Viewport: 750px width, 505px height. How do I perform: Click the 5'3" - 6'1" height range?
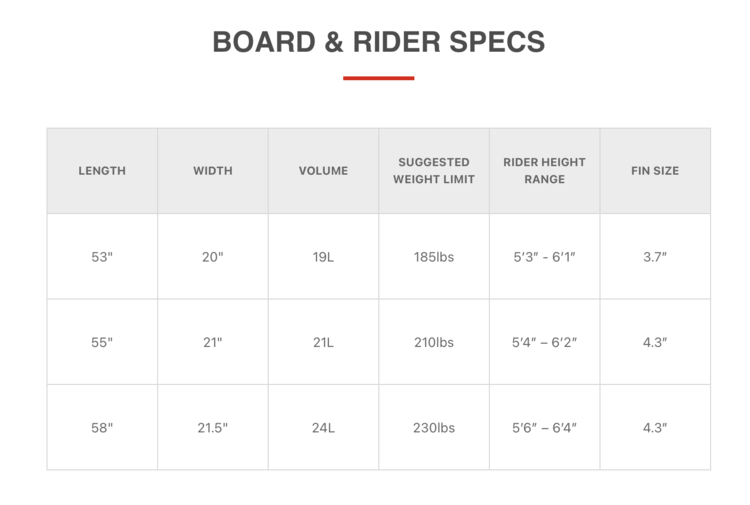[x=544, y=257]
